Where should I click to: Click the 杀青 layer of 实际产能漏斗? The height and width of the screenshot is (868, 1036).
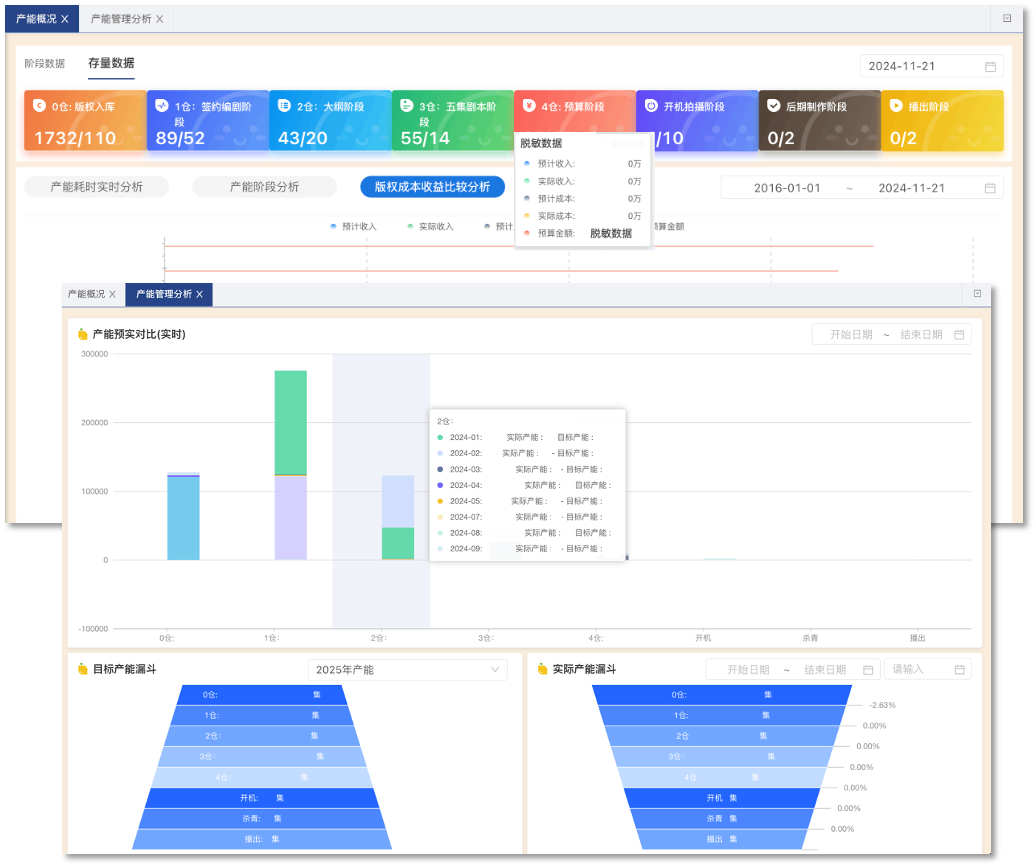(722, 818)
